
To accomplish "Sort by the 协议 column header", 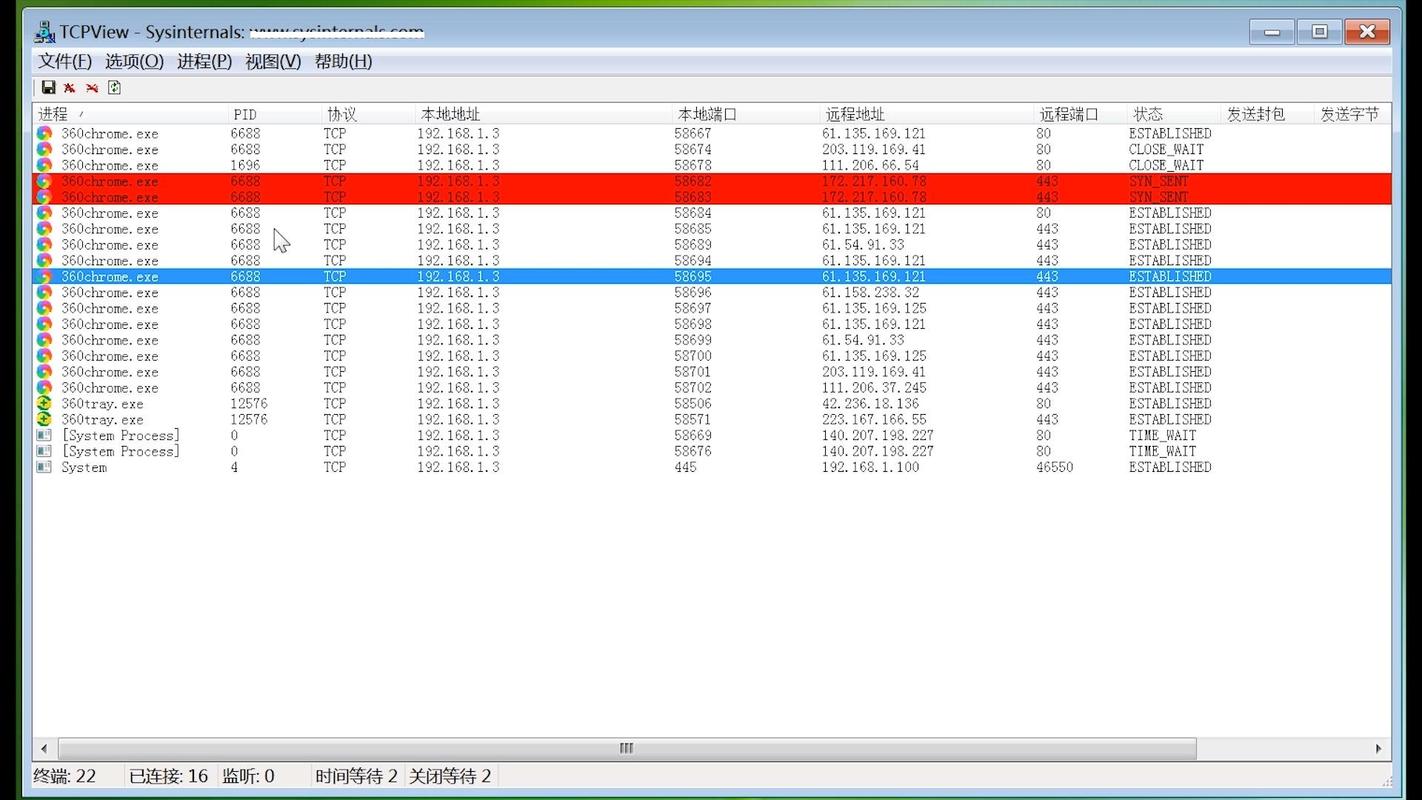I will tap(368, 114).
